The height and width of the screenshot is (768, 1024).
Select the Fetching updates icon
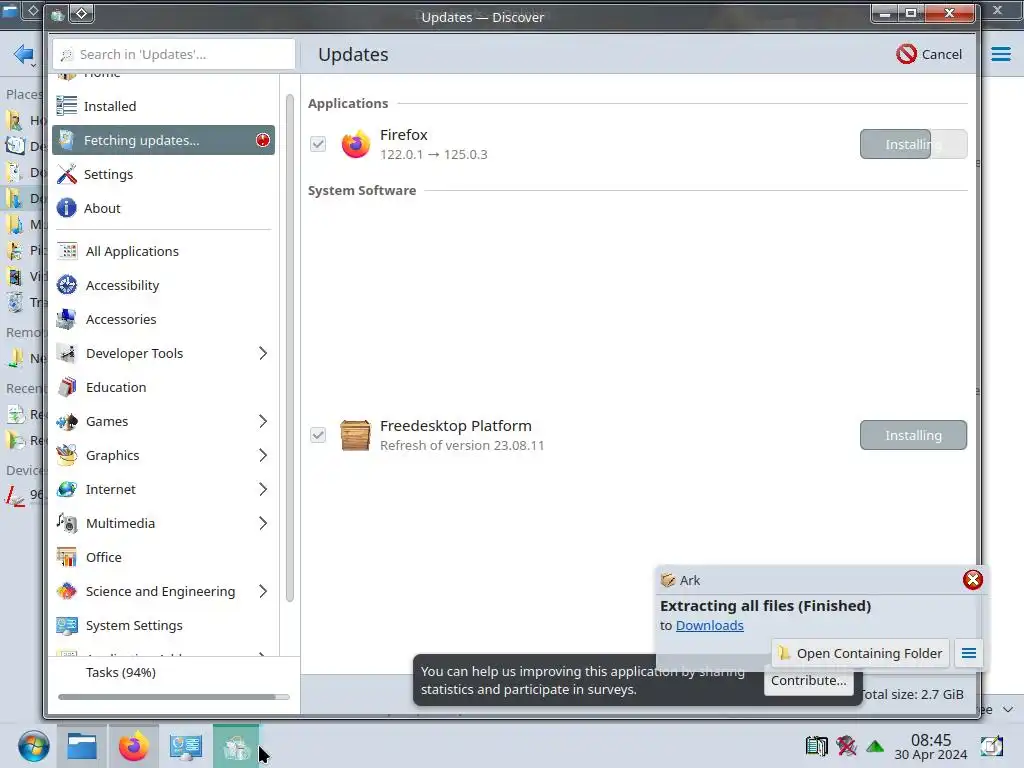(67, 140)
